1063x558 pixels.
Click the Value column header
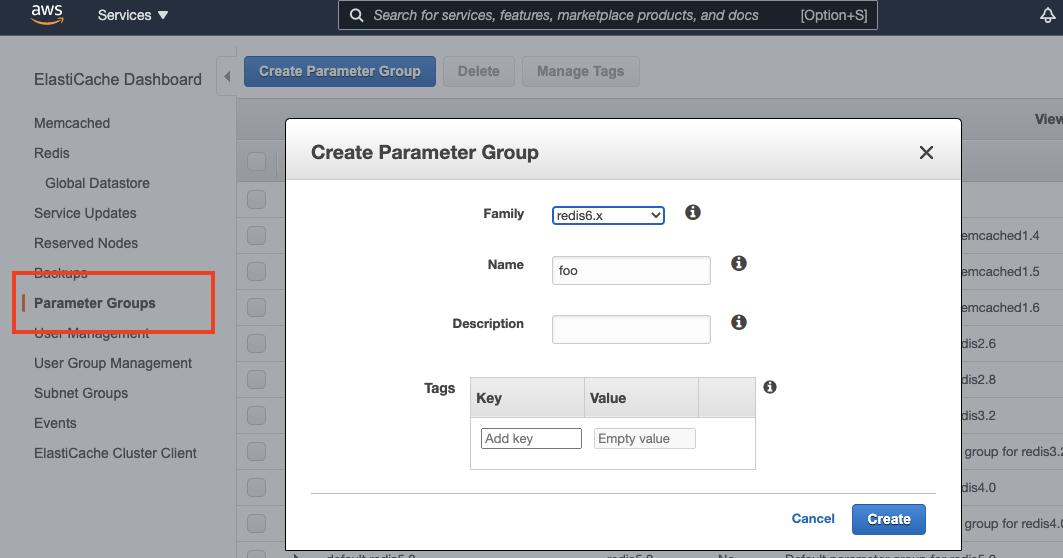[641, 398]
